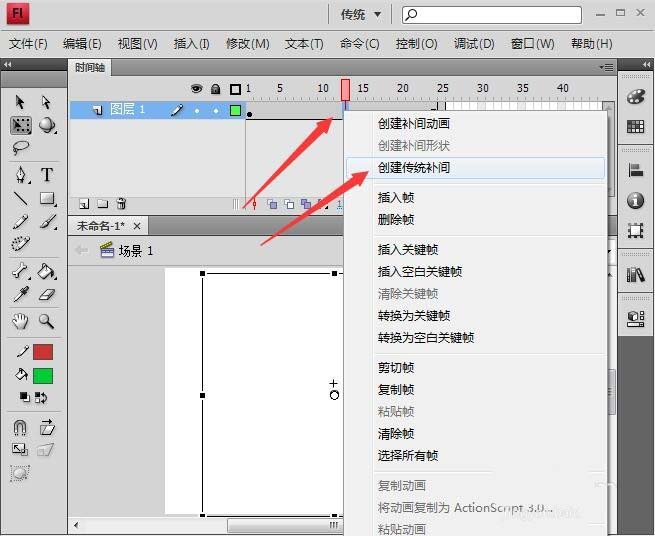Select the Hand tool

20,321
